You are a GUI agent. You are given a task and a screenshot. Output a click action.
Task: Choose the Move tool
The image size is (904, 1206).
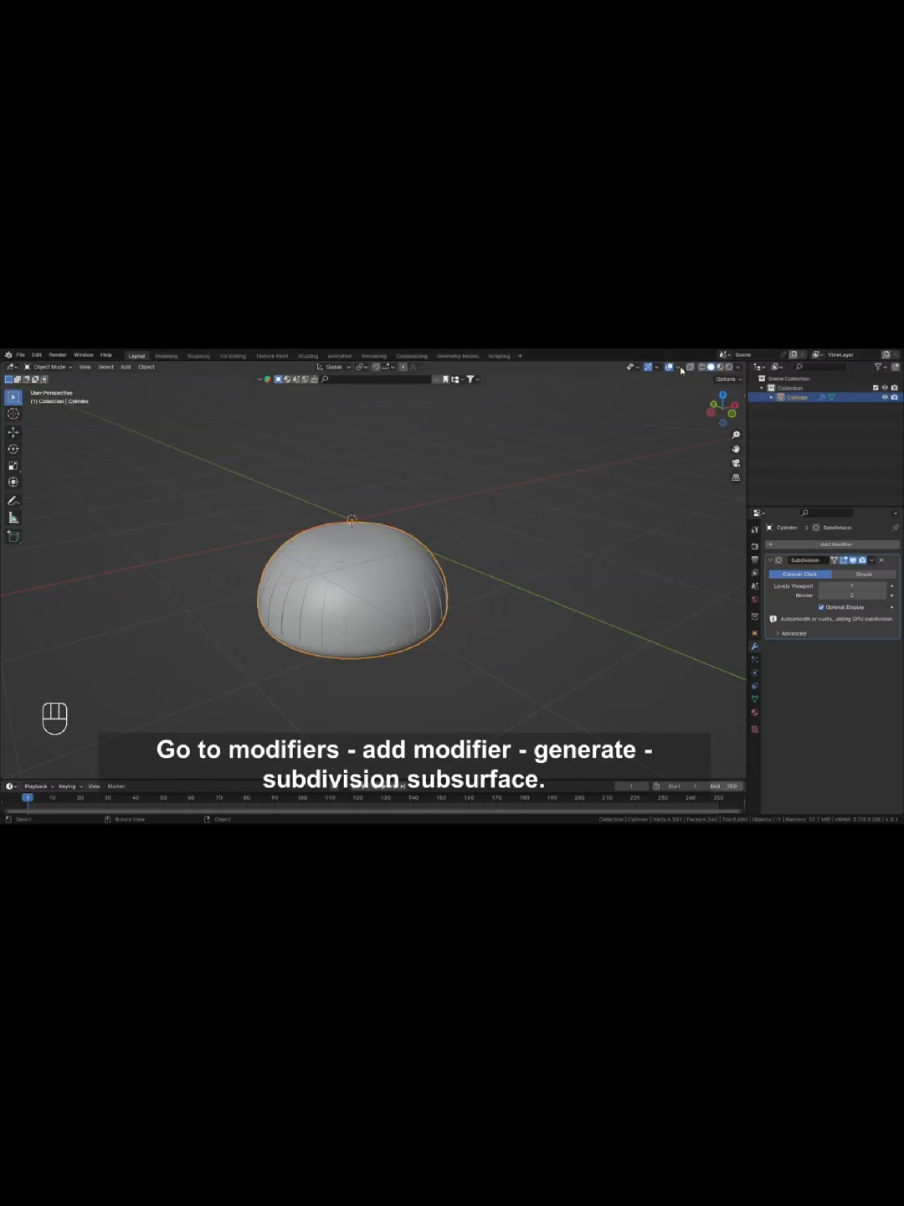[13, 432]
